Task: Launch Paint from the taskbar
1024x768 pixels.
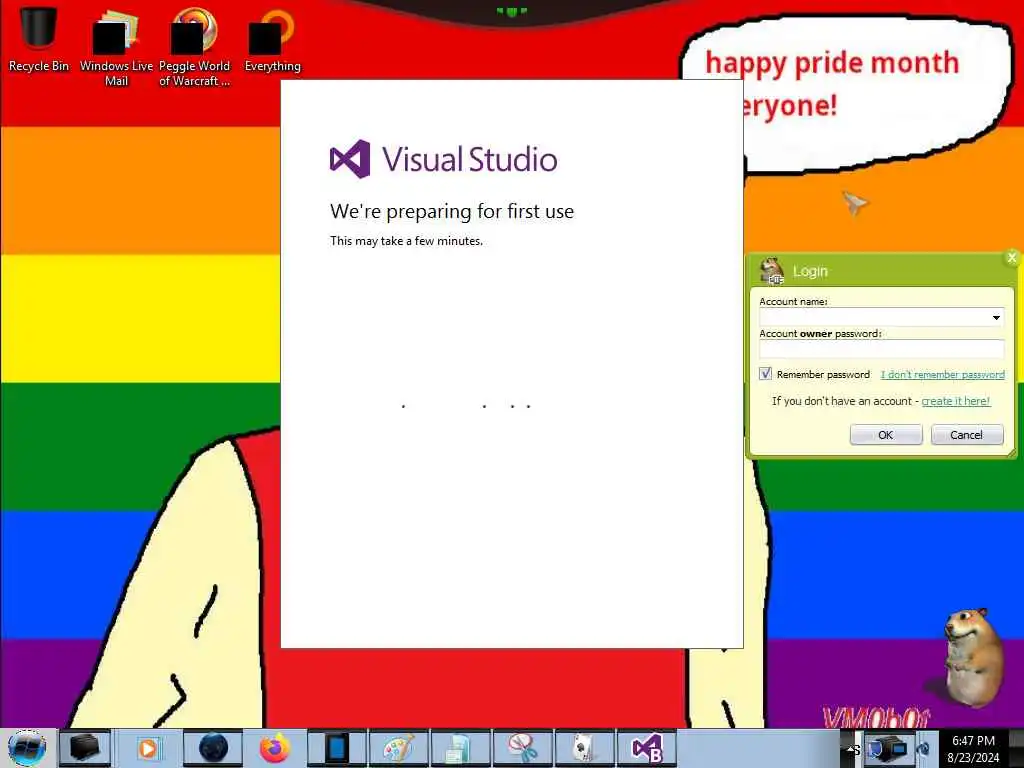Action: pos(398,748)
